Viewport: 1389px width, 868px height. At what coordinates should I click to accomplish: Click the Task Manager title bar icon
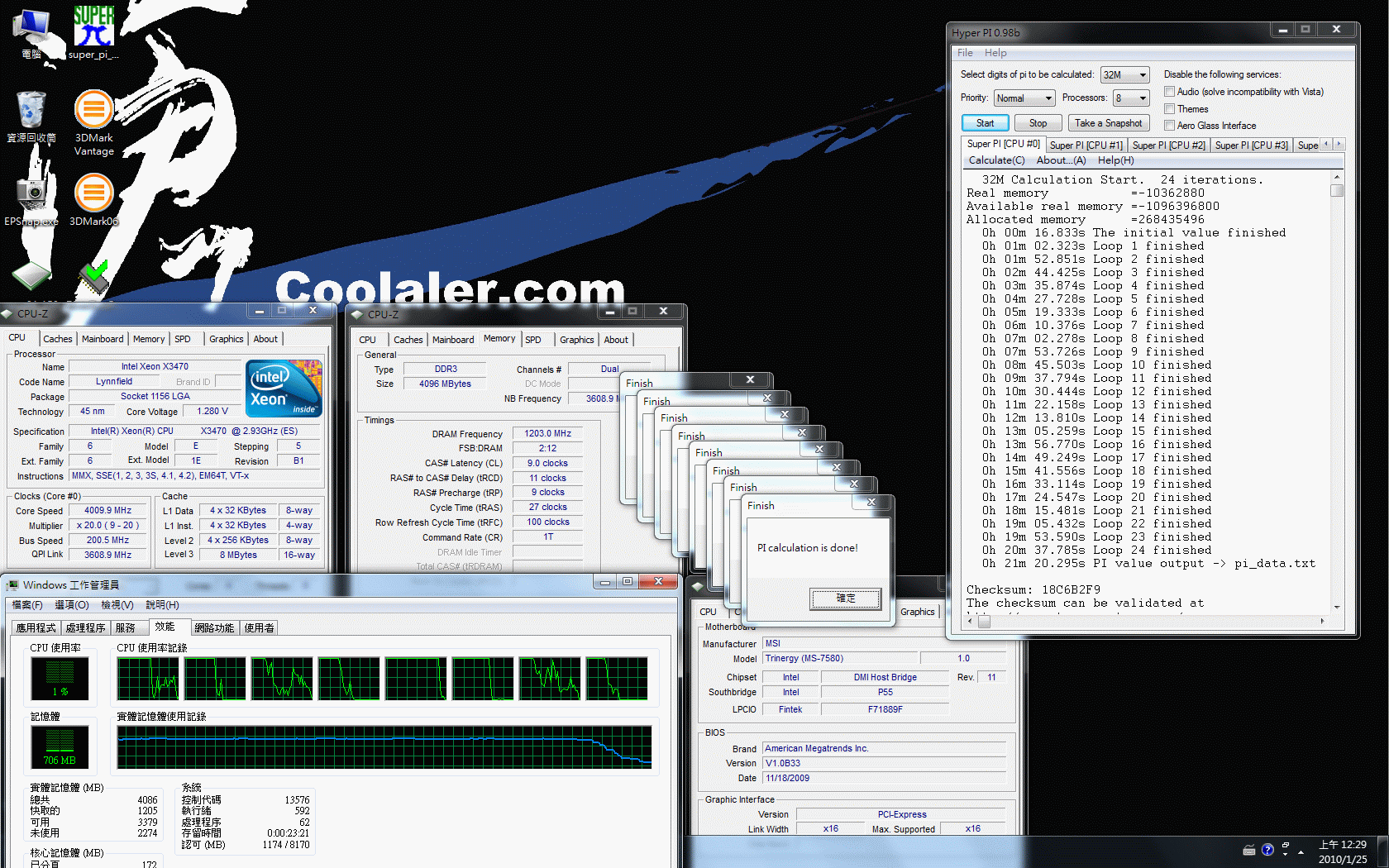tap(12, 584)
